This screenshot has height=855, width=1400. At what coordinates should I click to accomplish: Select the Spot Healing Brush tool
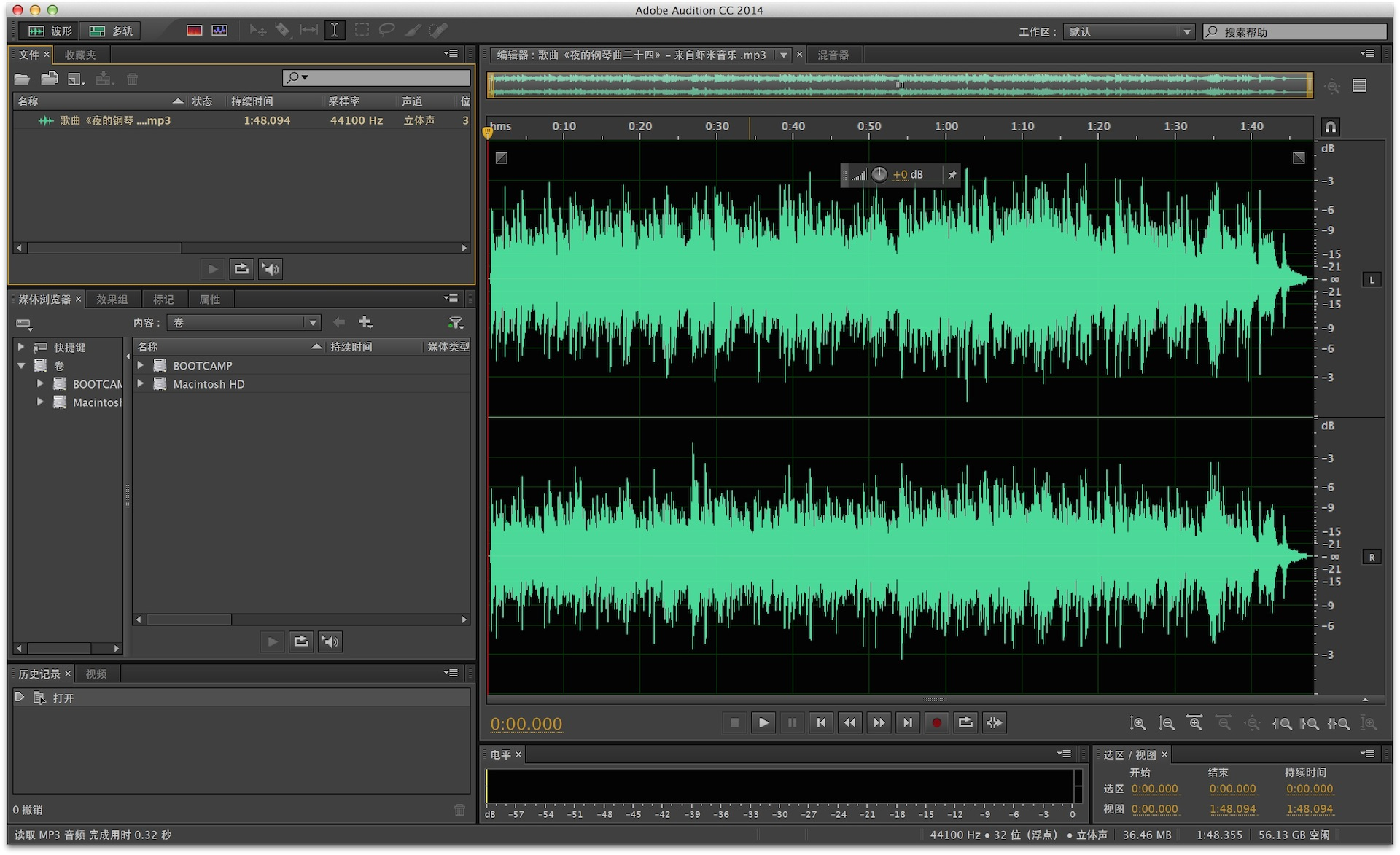pyautogui.click(x=438, y=30)
